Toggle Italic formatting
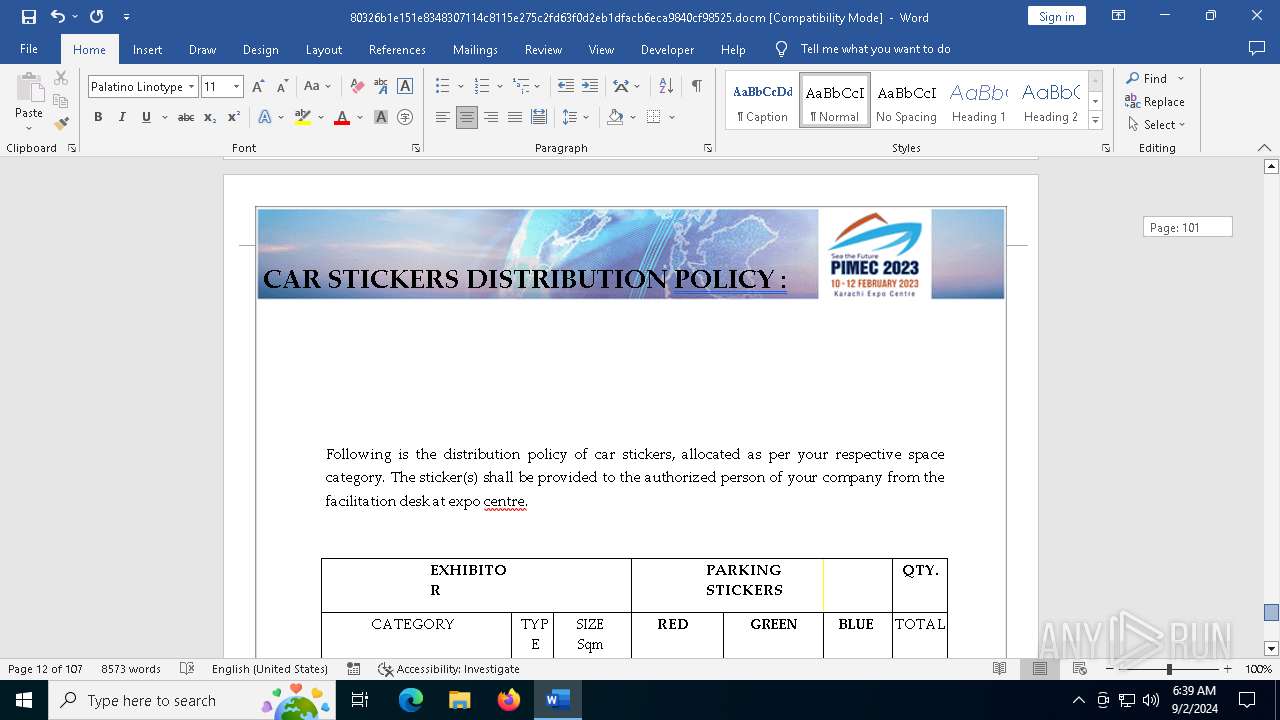Screen dimensions: 1280x720 click(122, 117)
